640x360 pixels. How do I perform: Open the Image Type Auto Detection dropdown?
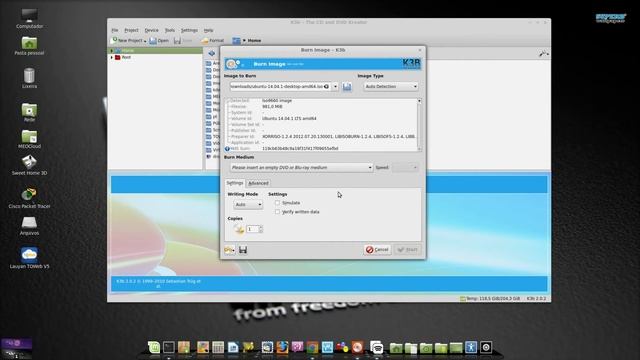[x=391, y=87]
